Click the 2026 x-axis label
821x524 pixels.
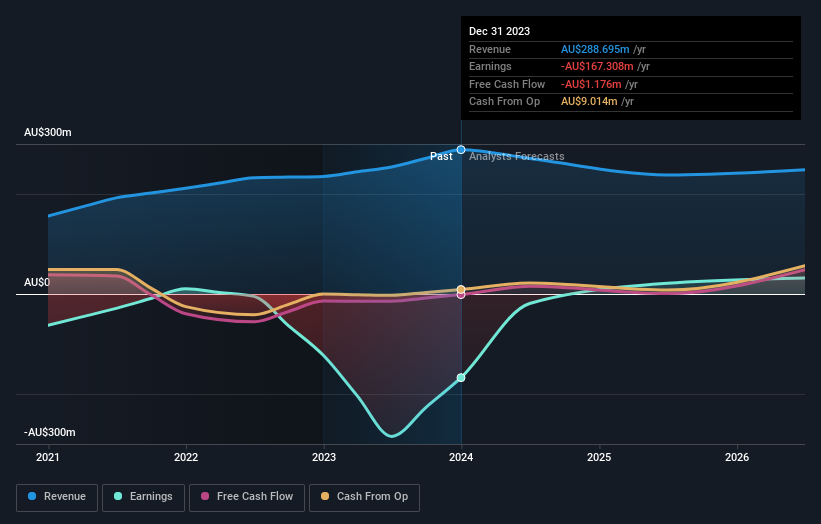tap(737, 457)
